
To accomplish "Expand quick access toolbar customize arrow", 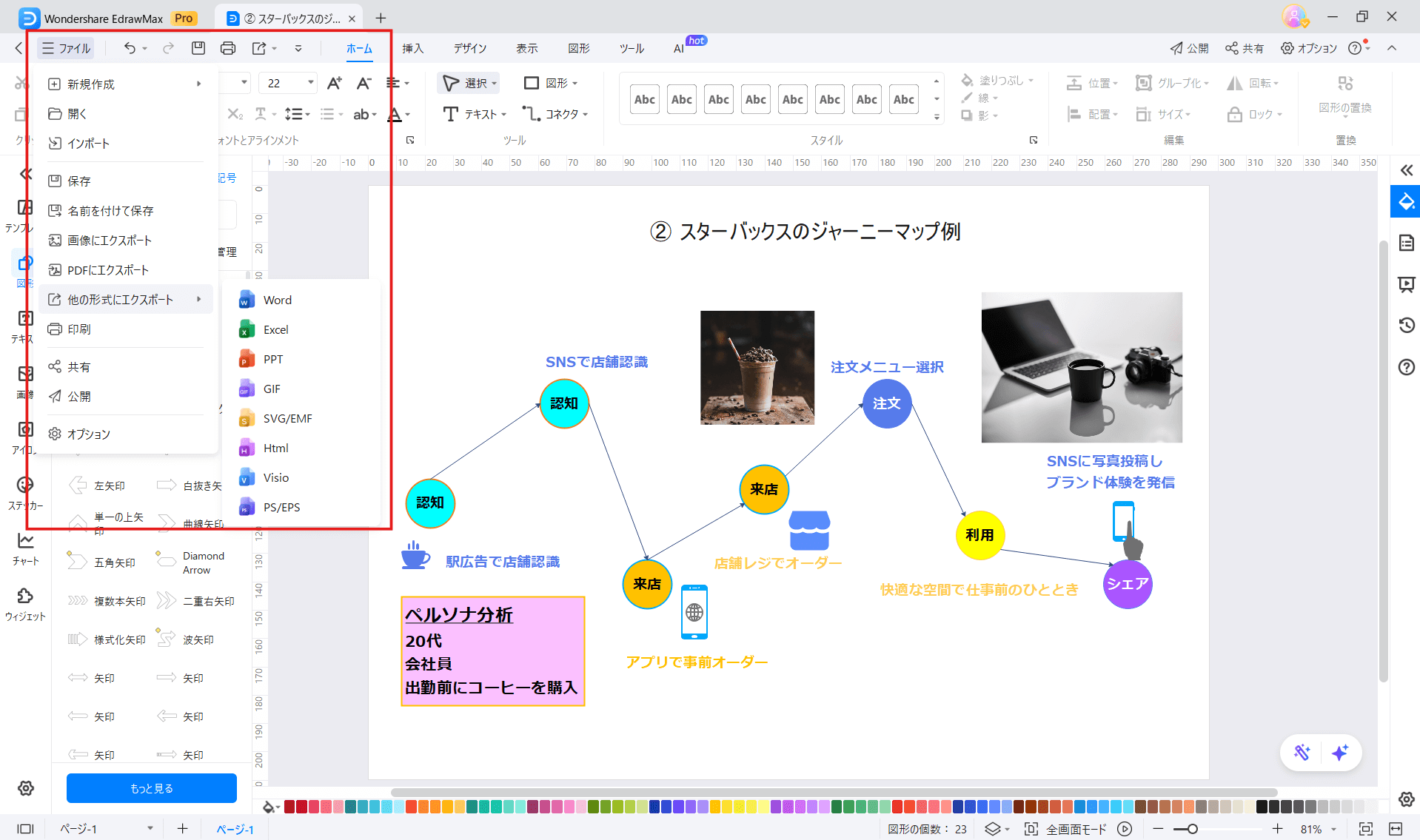I will (x=298, y=48).
